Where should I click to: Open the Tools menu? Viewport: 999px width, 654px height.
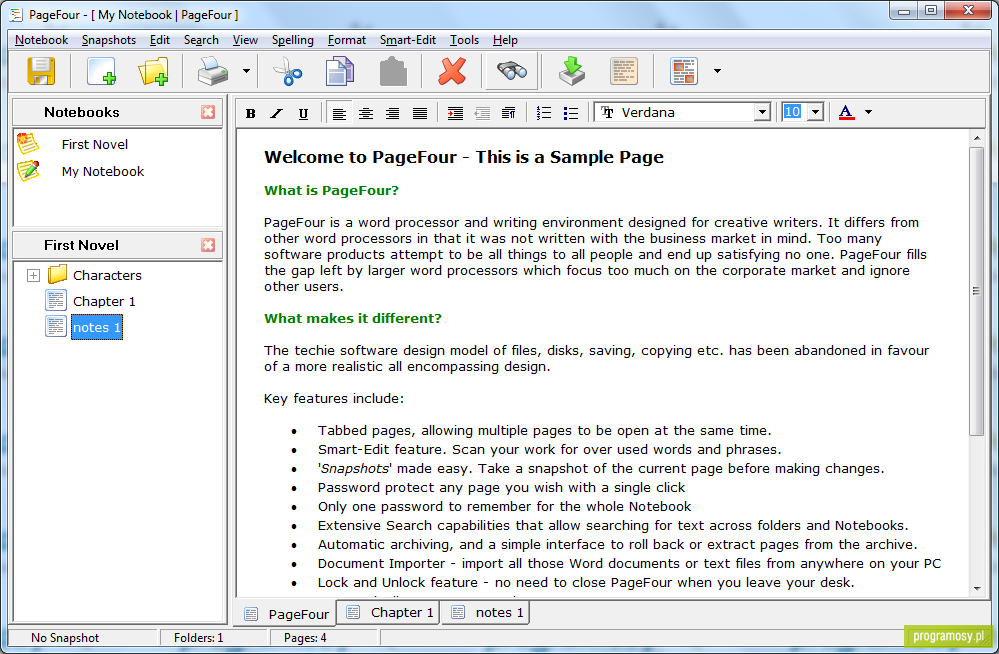pos(464,40)
